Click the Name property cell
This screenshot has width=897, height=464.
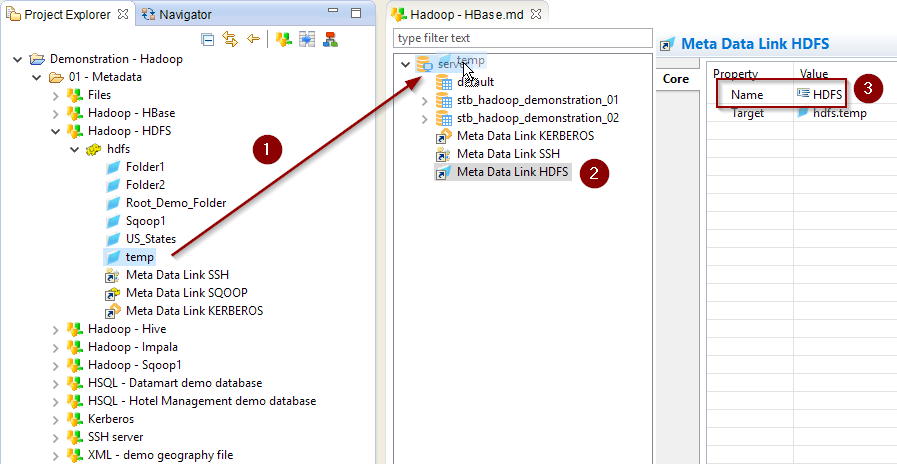tap(747, 94)
